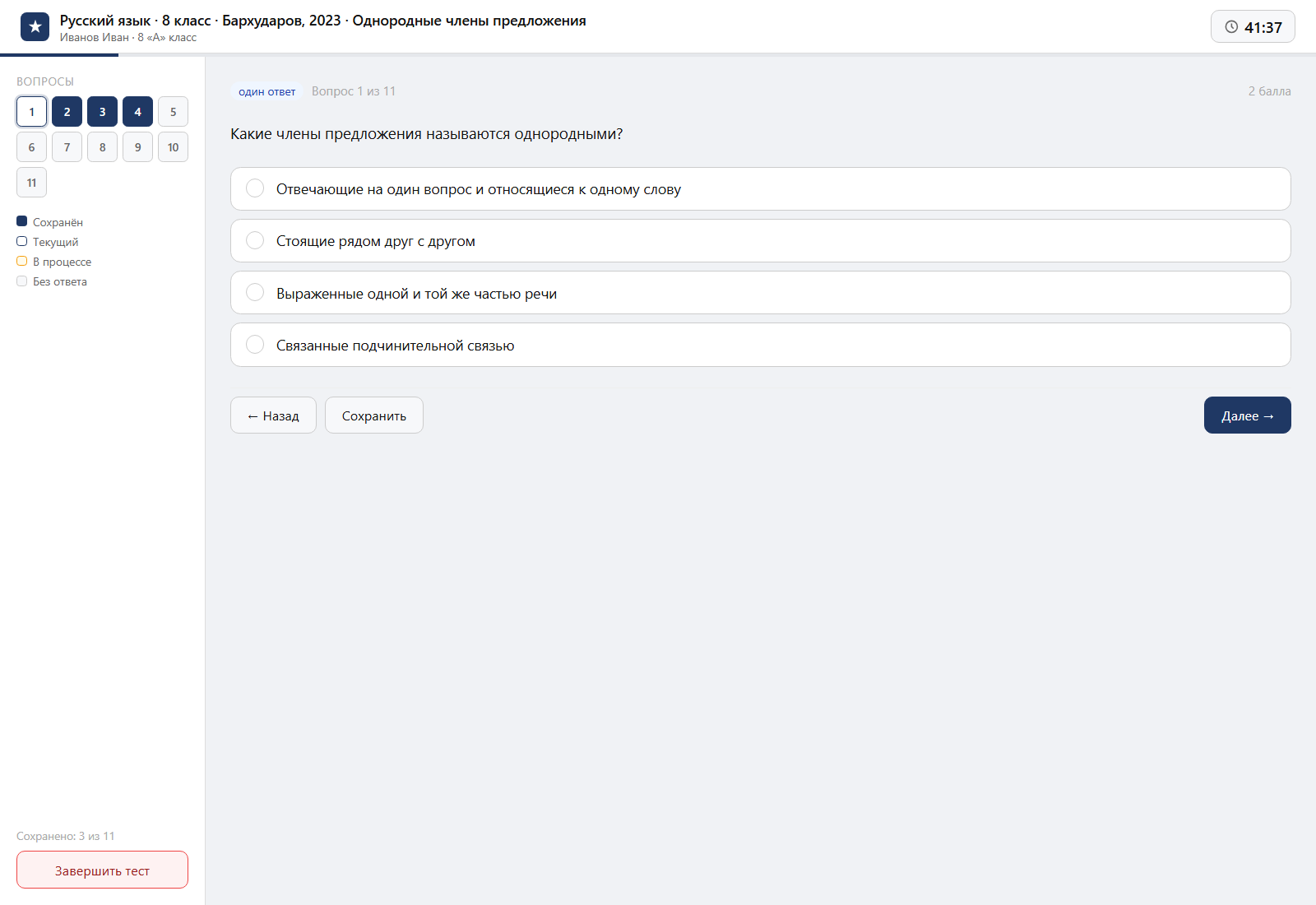Viewport: 1316px width, 905px height.
Task: Jump to question 8
Action: click(x=102, y=147)
